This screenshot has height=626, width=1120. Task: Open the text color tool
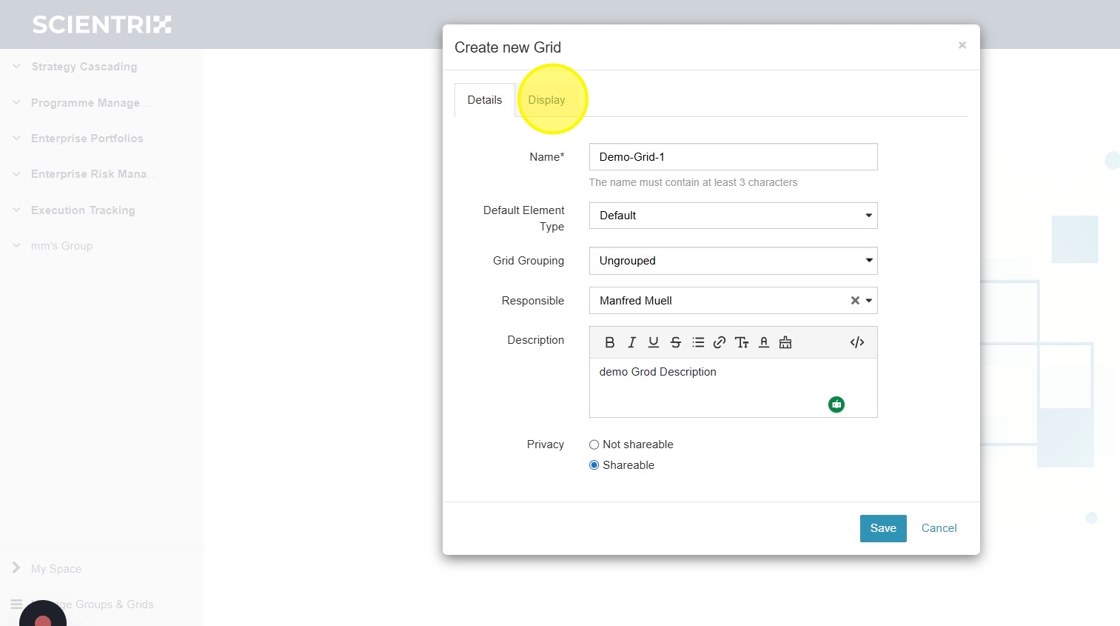click(x=763, y=342)
